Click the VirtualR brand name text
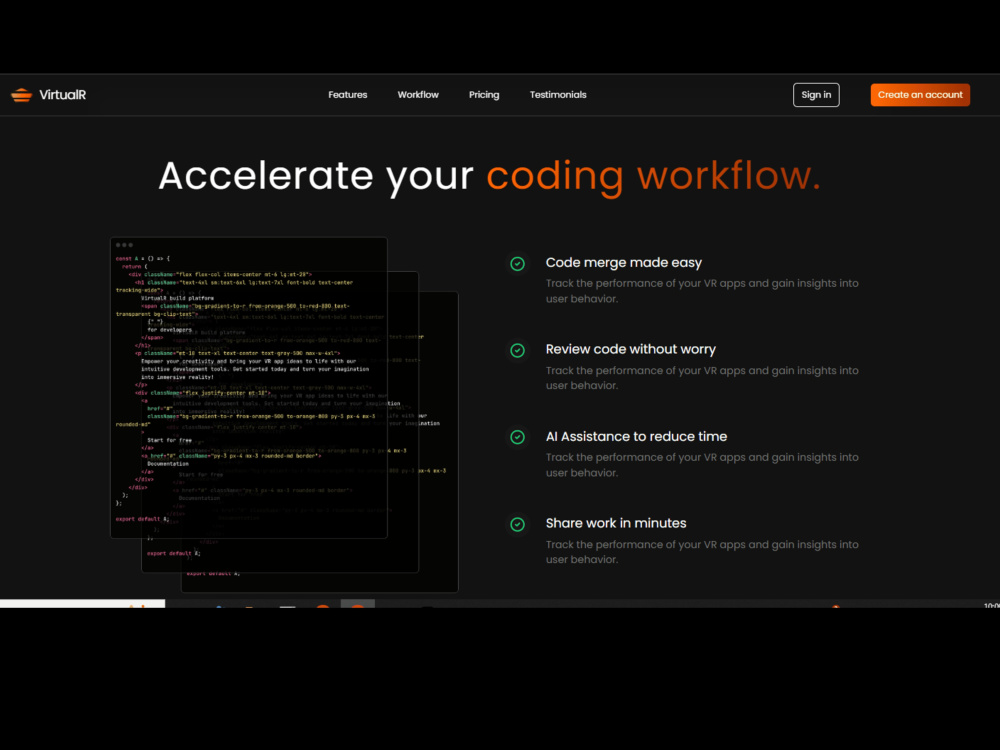1000x750 pixels. pos(62,94)
